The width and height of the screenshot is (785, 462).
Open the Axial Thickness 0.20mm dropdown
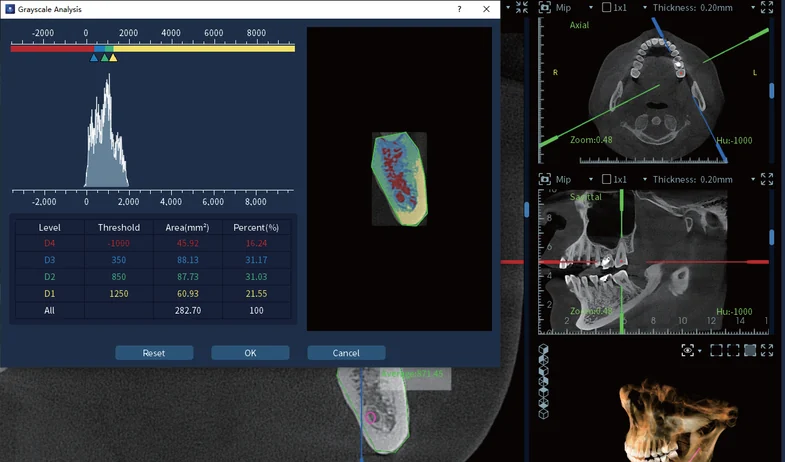pos(753,8)
